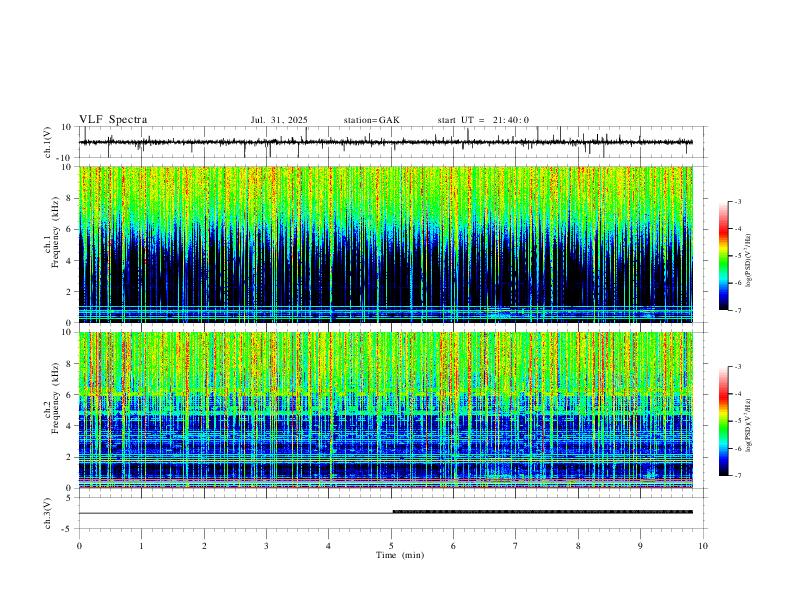Viewport: 792px width, 612px height.
Task: Click the '-7' value on ch.2 colorbar
Action: click(x=738, y=475)
